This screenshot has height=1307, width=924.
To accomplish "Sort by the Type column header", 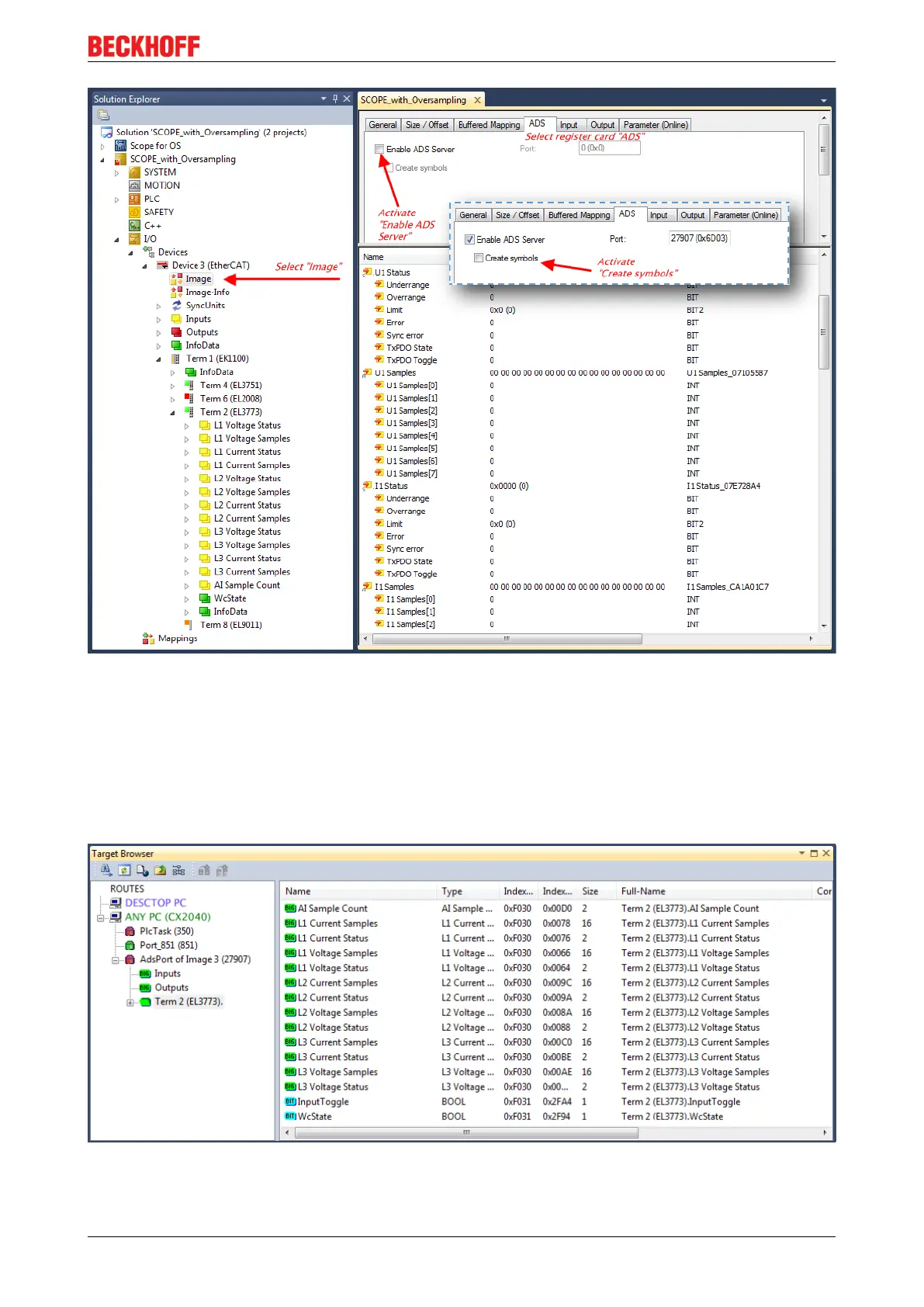I will click(x=467, y=891).
